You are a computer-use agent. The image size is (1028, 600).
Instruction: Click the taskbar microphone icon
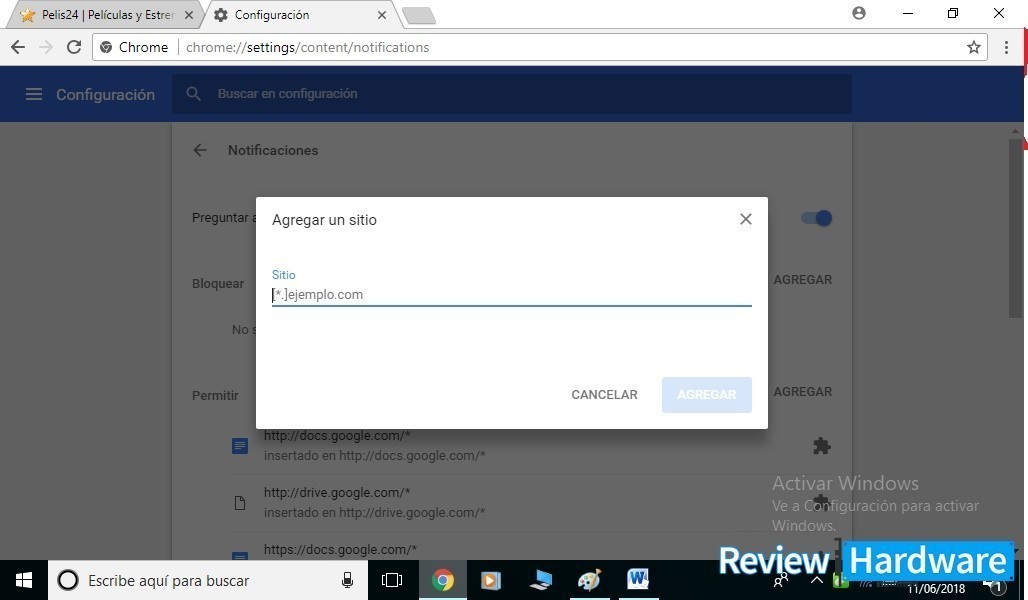[x=347, y=580]
